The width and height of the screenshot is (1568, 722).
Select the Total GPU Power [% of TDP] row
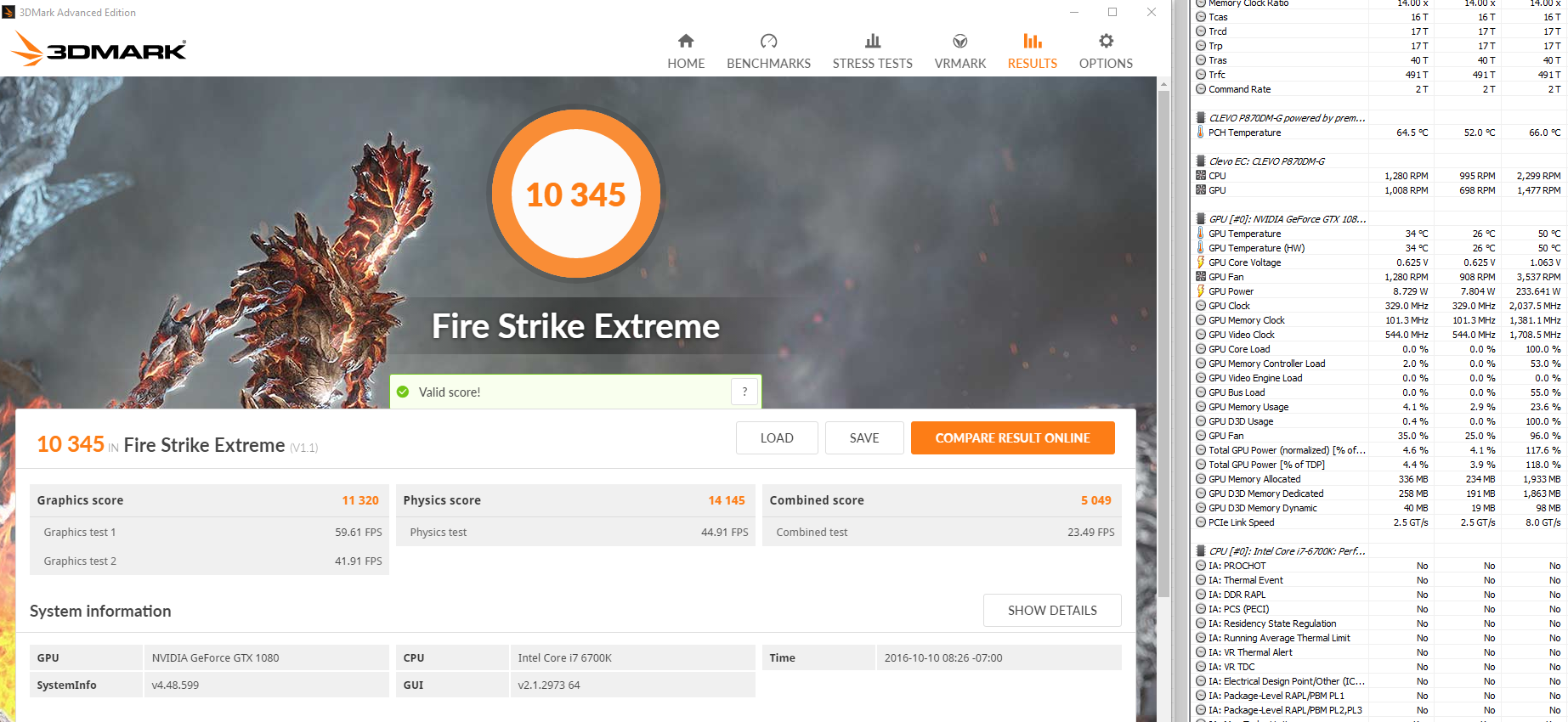coord(1378,464)
